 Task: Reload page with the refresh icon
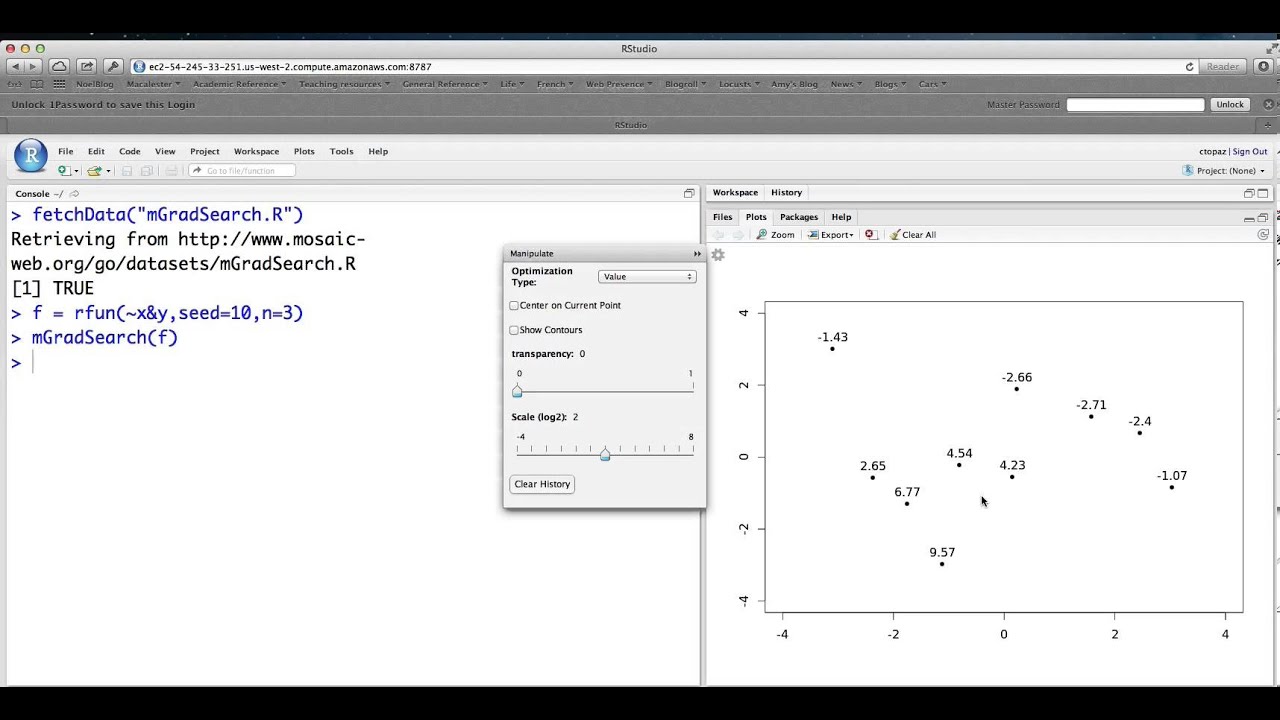pos(1189,67)
